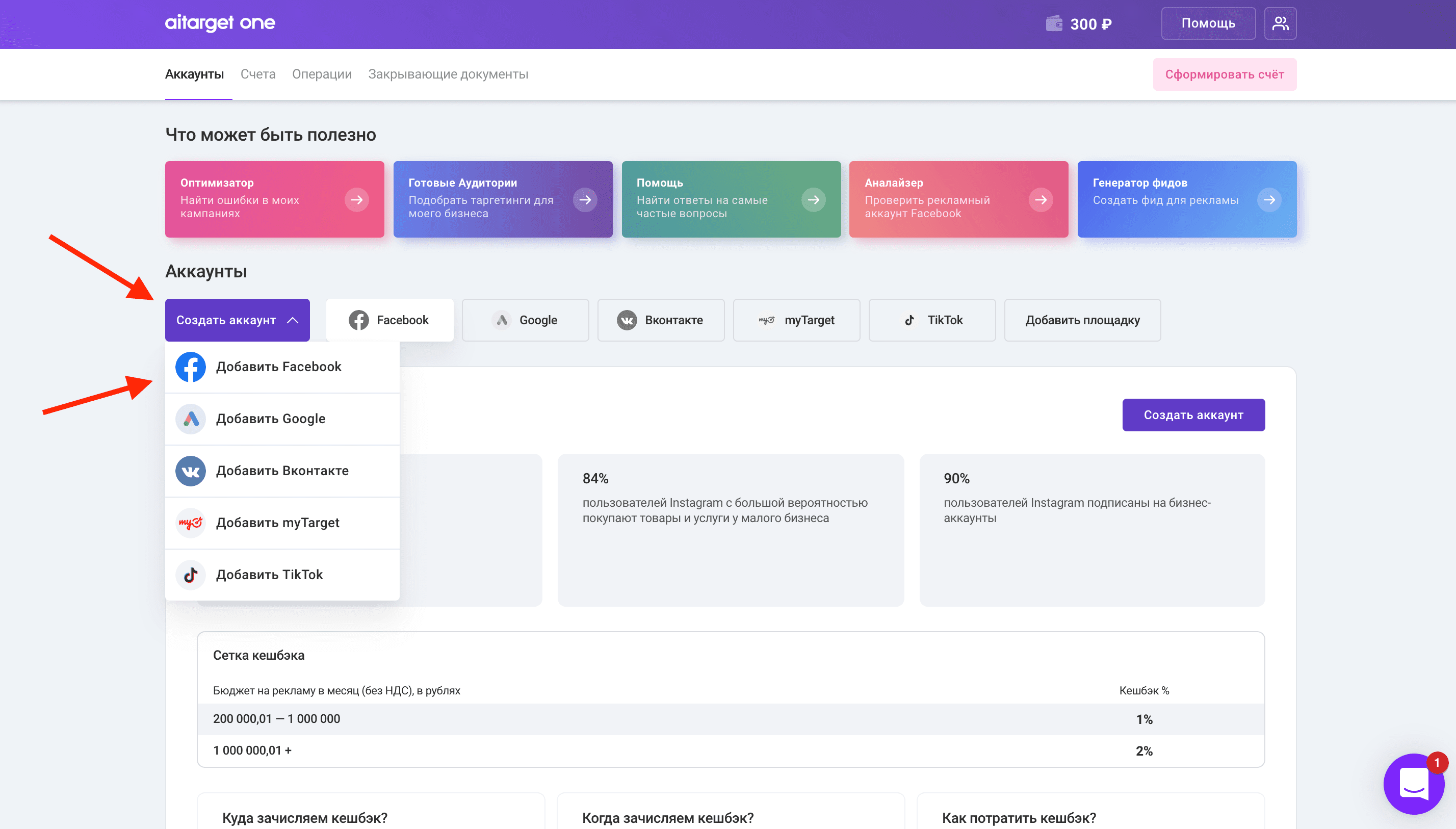Click the 1 000 000,01 + budget row
1456x829 pixels.
[x=731, y=750]
